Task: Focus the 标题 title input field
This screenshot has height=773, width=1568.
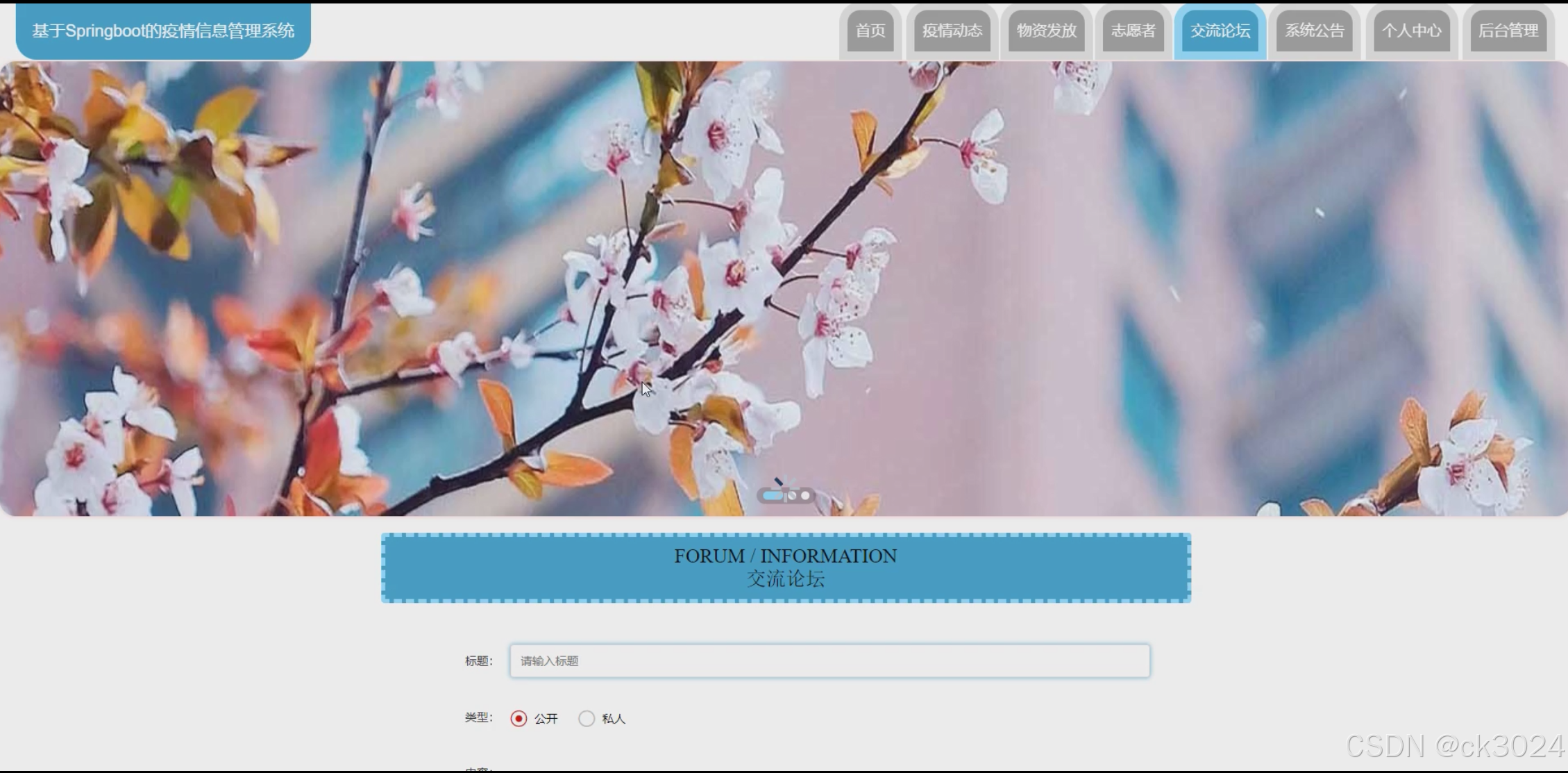Action: [829, 661]
